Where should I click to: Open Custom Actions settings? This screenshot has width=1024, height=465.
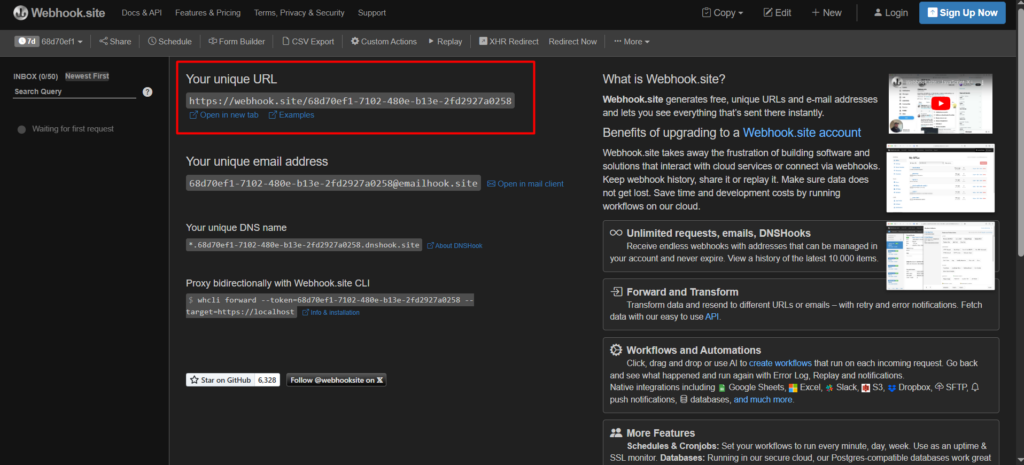pos(384,41)
